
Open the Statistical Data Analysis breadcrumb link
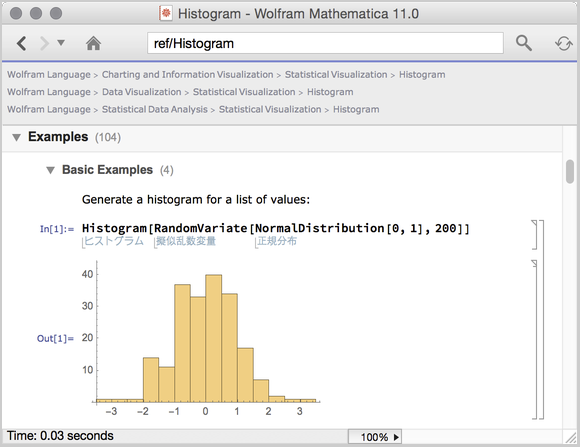point(155,109)
